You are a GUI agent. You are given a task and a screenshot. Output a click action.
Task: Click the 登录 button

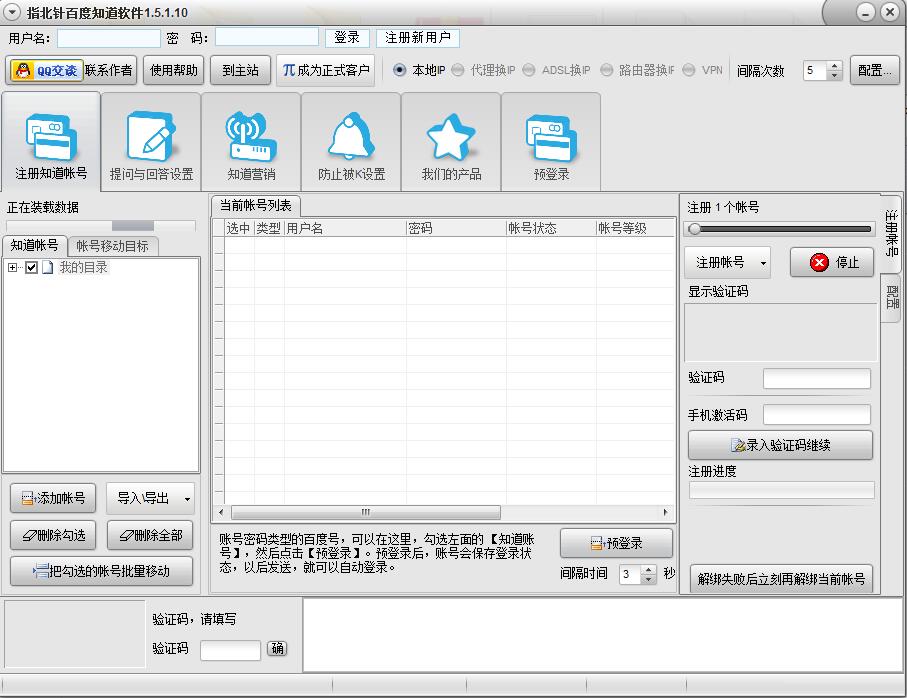tap(347, 38)
